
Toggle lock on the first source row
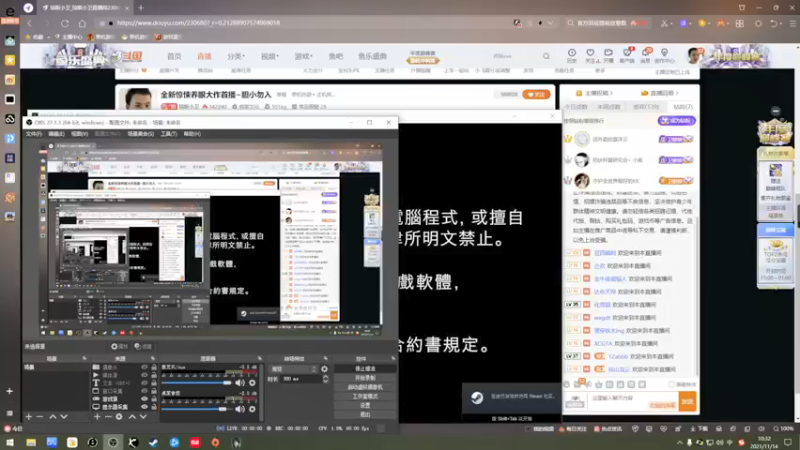154,367
